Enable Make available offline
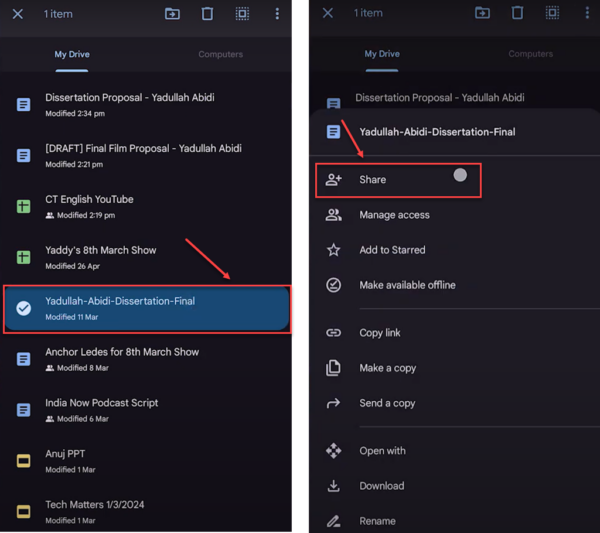 click(x=407, y=285)
